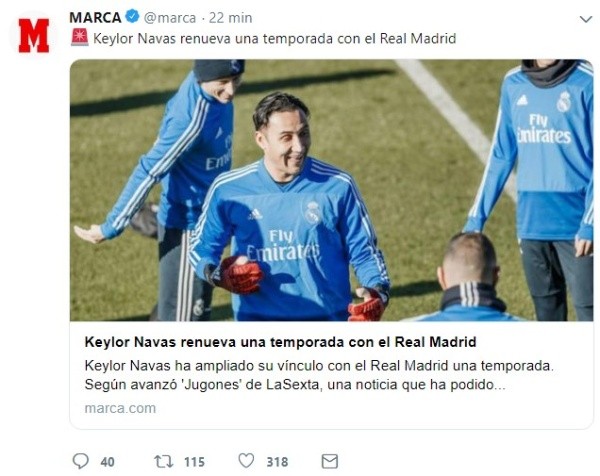The image size is (600, 476).
Task: Click the bold article headline in card
Action: point(280,342)
